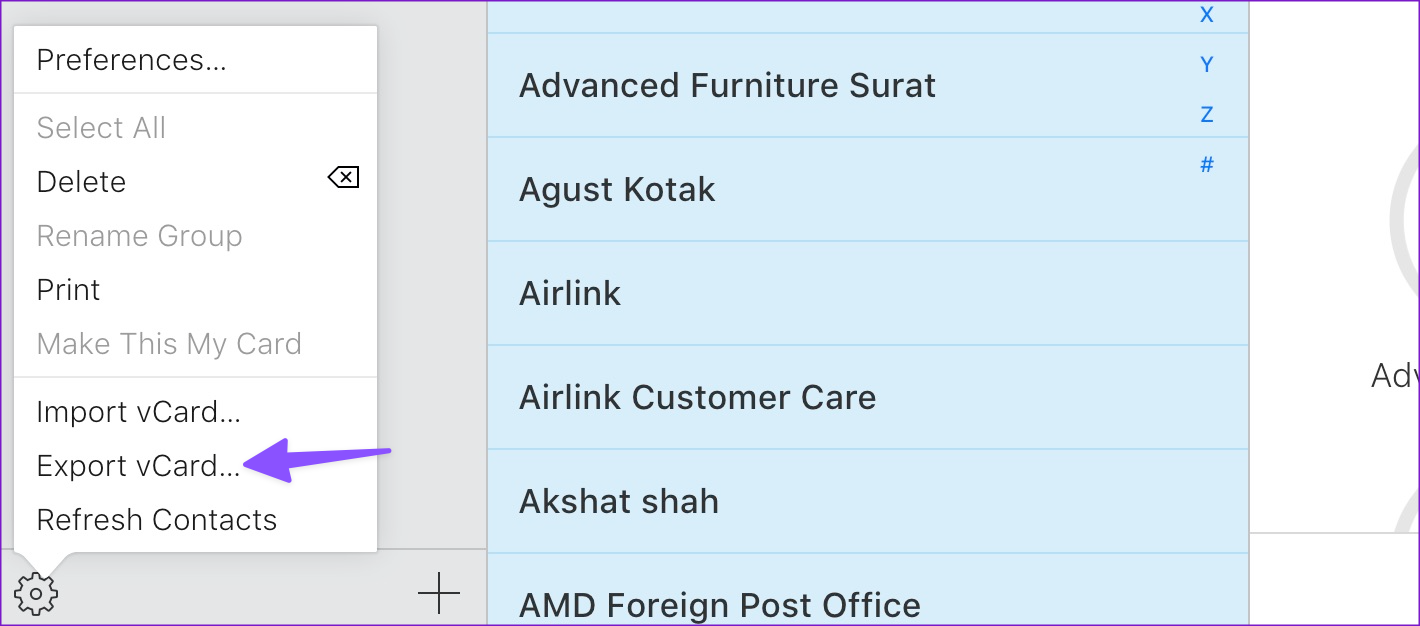Open the Agust Kotak contact
The height and width of the screenshot is (626, 1420).
[x=617, y=190]
